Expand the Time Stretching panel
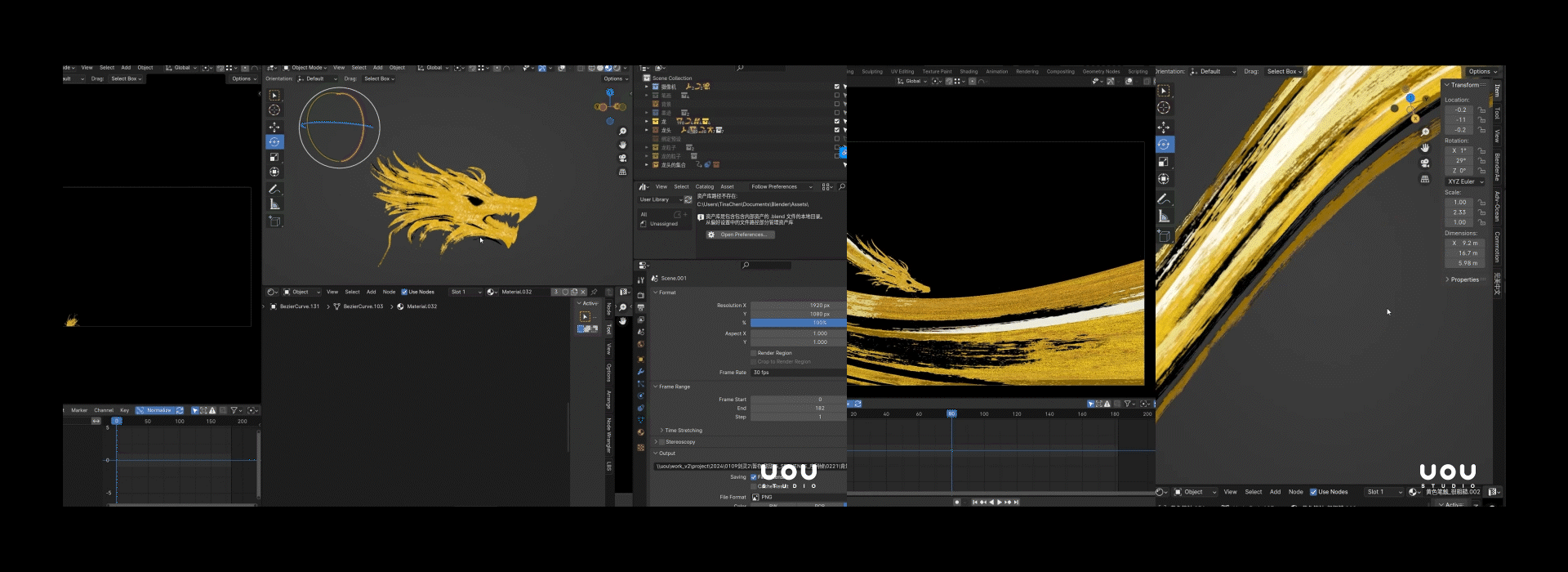Screen dimensions: 1568x572 681,431
